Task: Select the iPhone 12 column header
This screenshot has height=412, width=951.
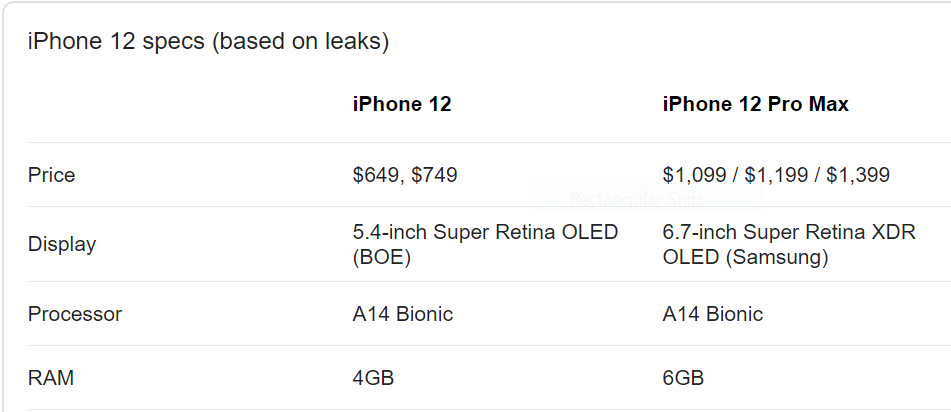Action: [402, 104]
